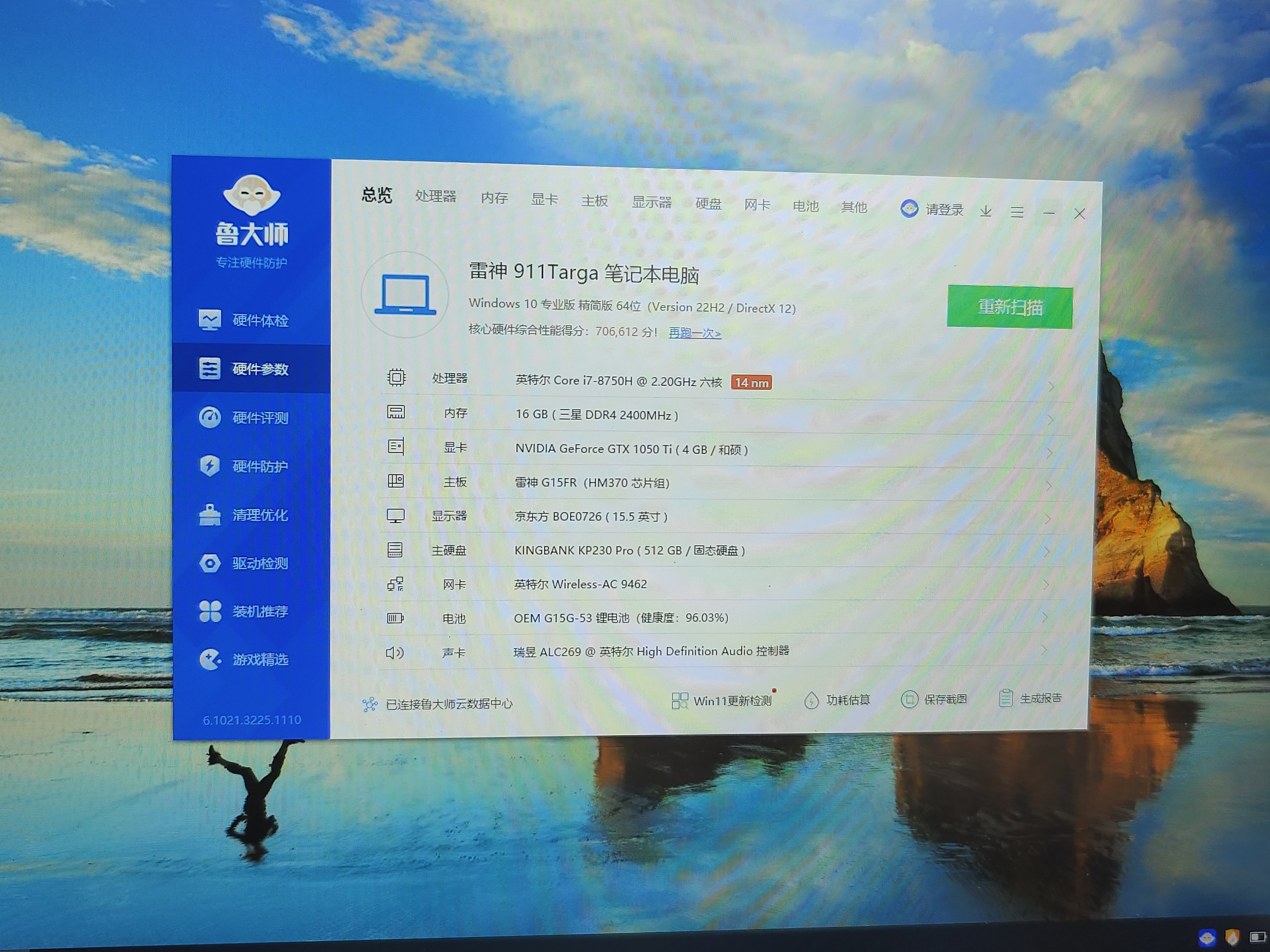Switch to the 显示器 tab
The image size is (1270, 952).
(x=651, y=203)
